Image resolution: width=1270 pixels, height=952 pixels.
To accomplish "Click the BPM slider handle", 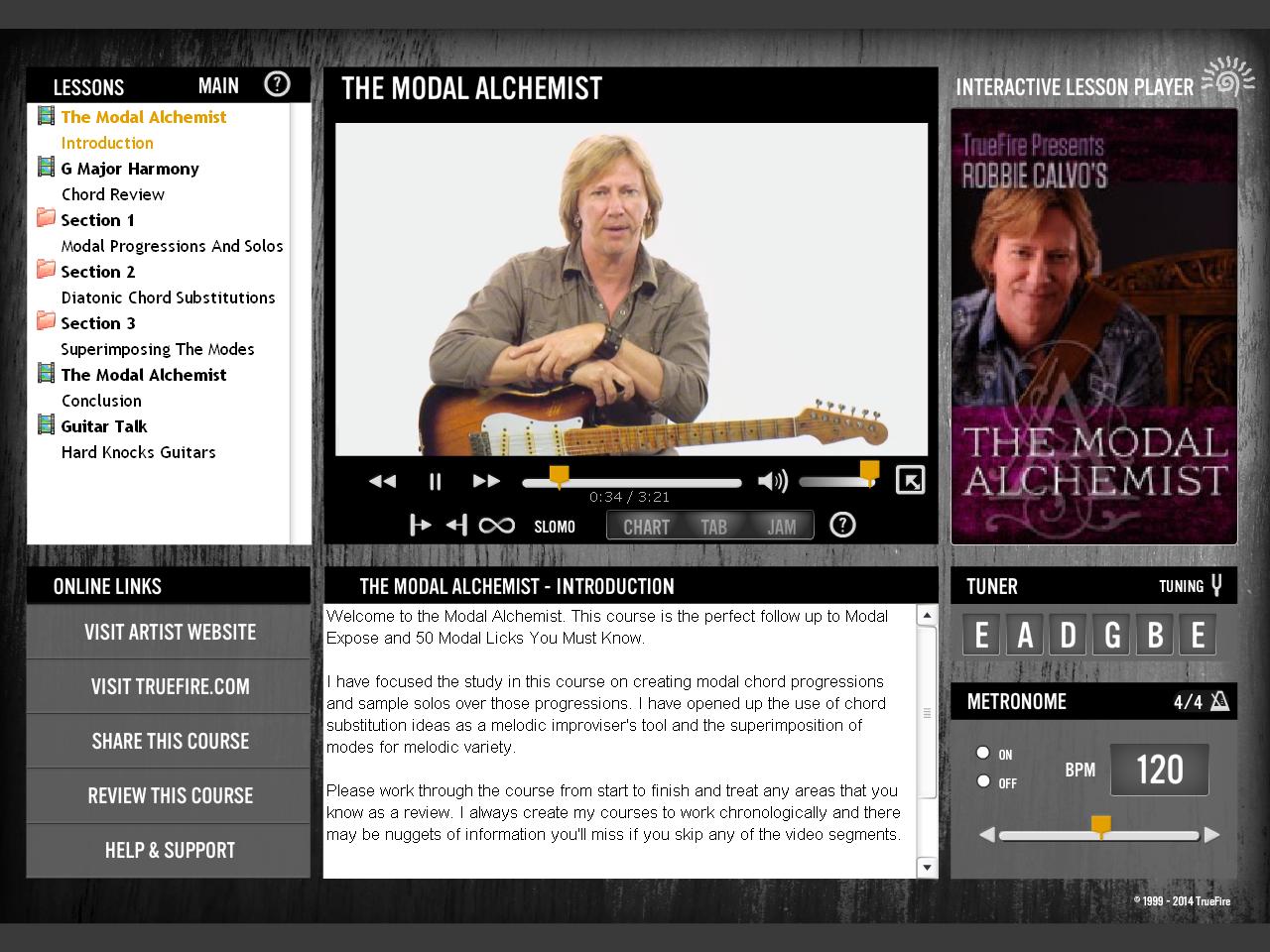I will click(x=1100, y=828).
